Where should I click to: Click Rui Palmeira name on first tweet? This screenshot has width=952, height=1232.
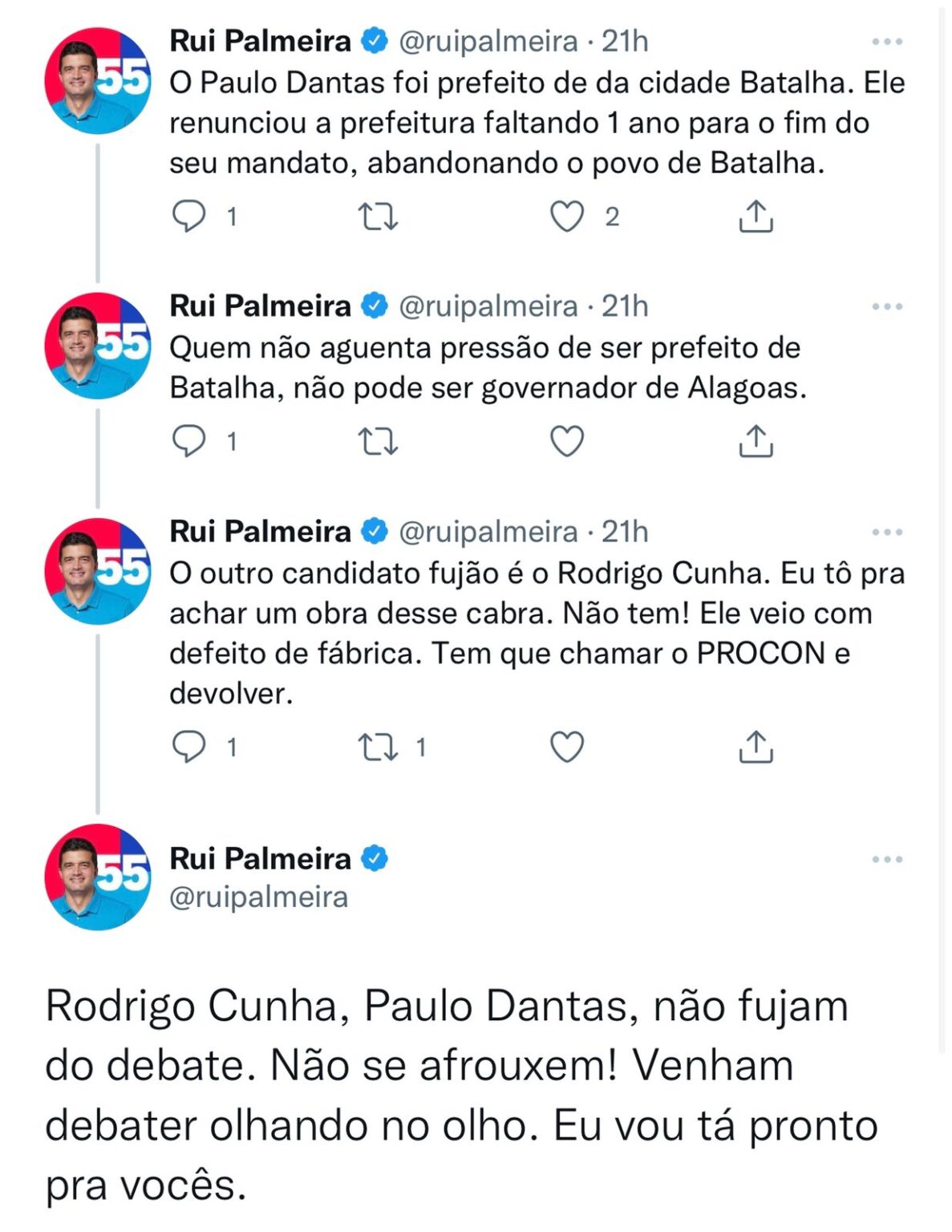point(260,41)
